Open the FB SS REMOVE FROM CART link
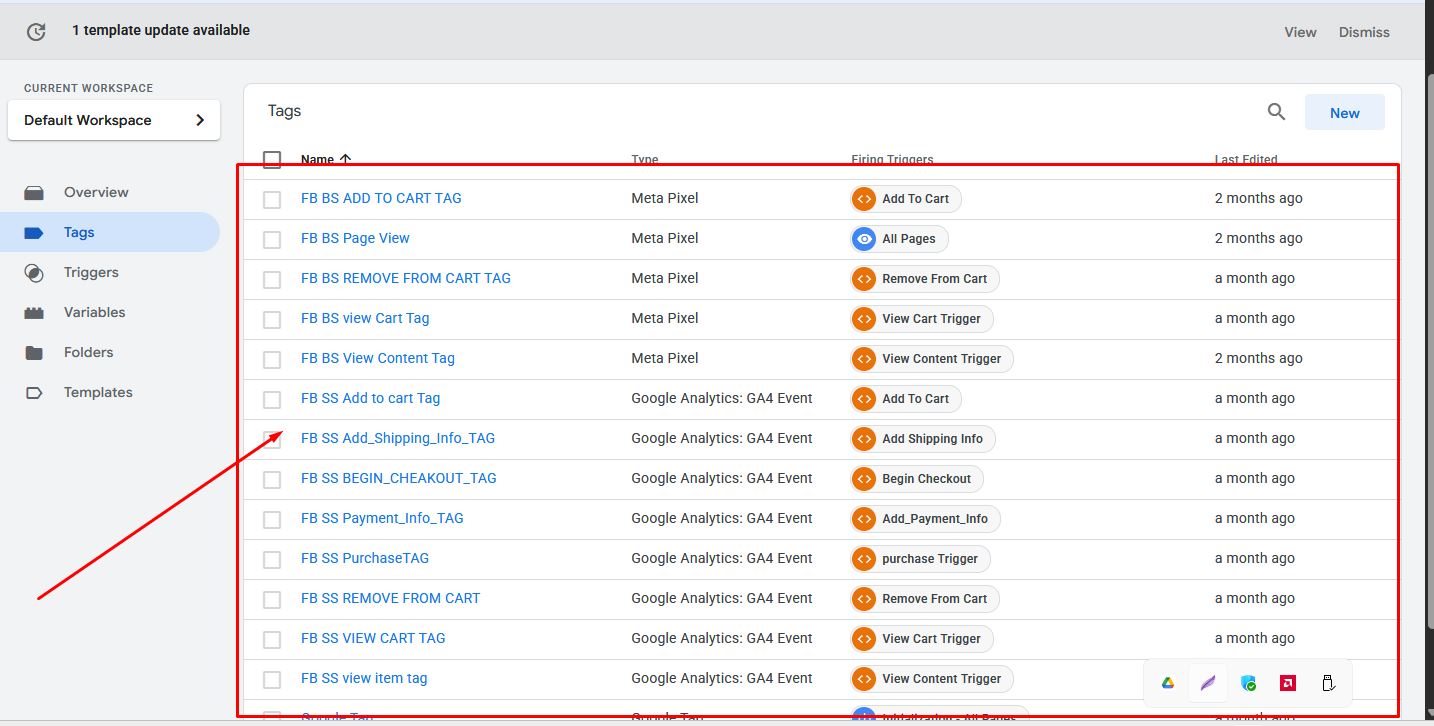The width and height of the screenshot is (1434, 726). point(390,598)
